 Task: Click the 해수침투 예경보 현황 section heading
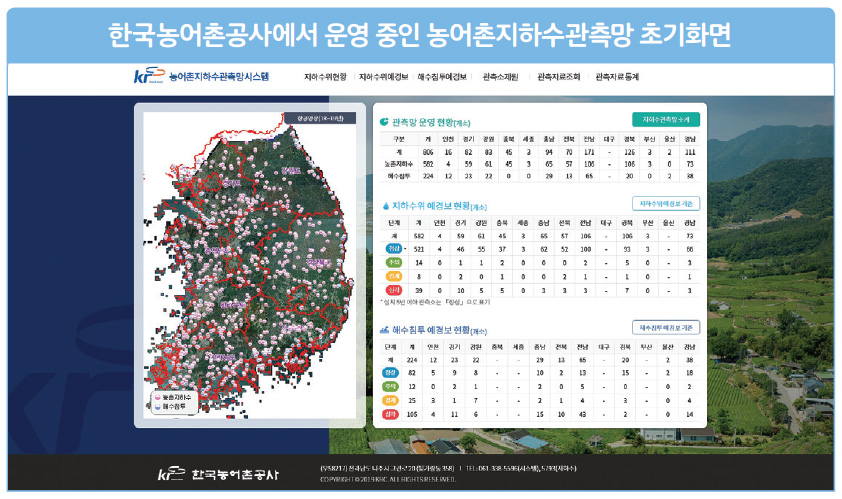pos(439,330)
